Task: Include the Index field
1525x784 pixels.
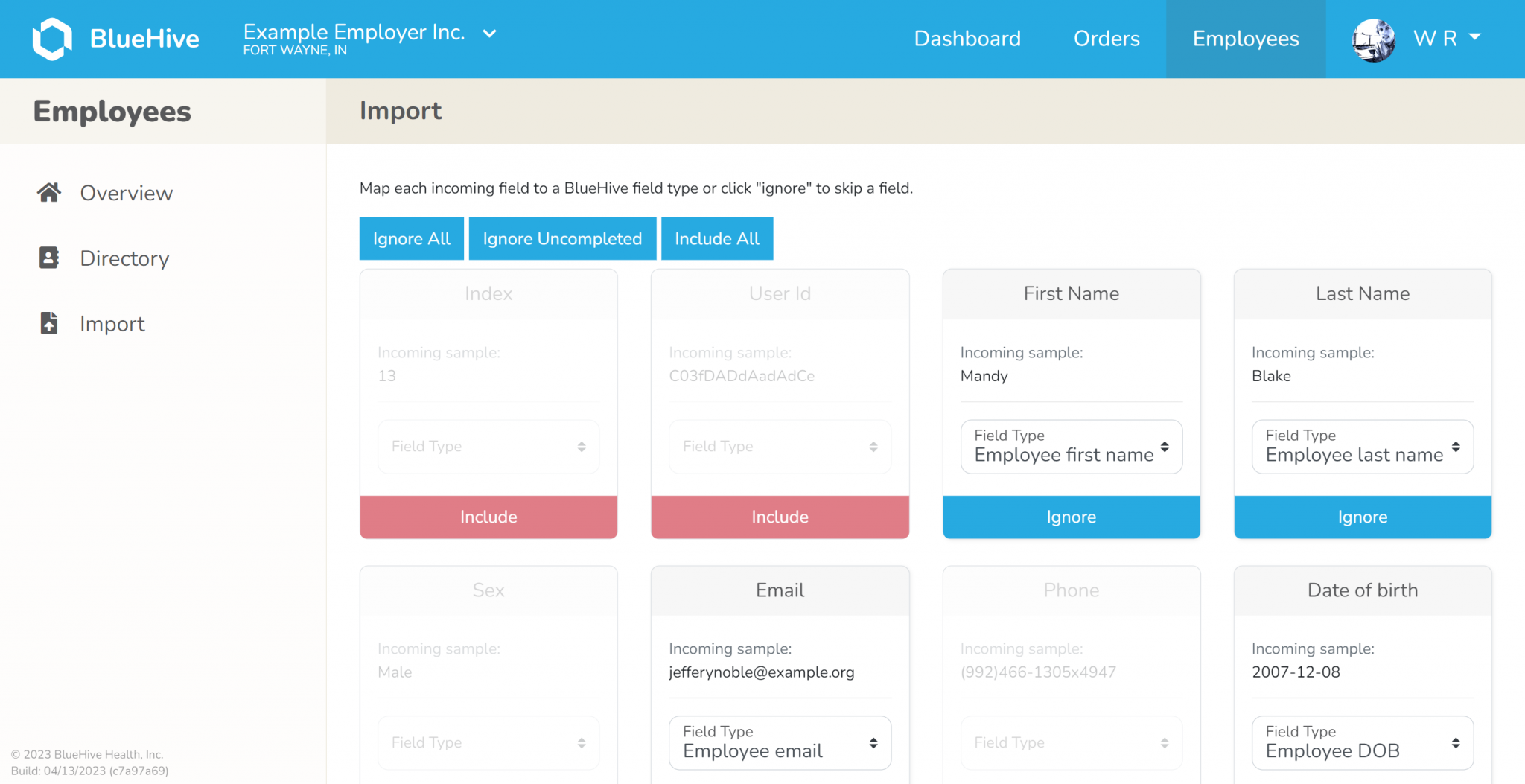Action: (x=488, y=517)
